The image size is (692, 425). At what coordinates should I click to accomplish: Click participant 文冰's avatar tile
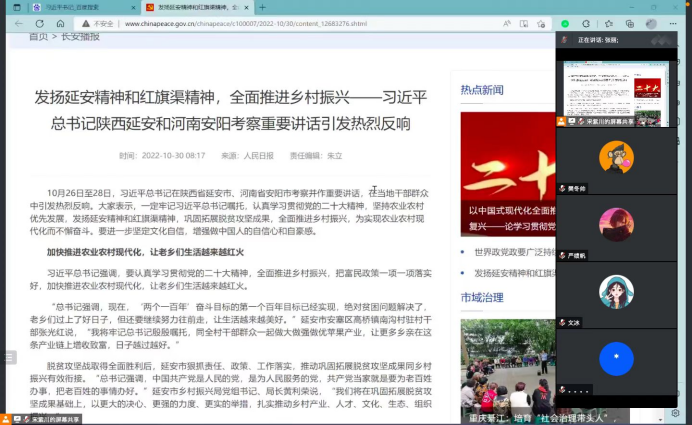[x=616, y=290]
